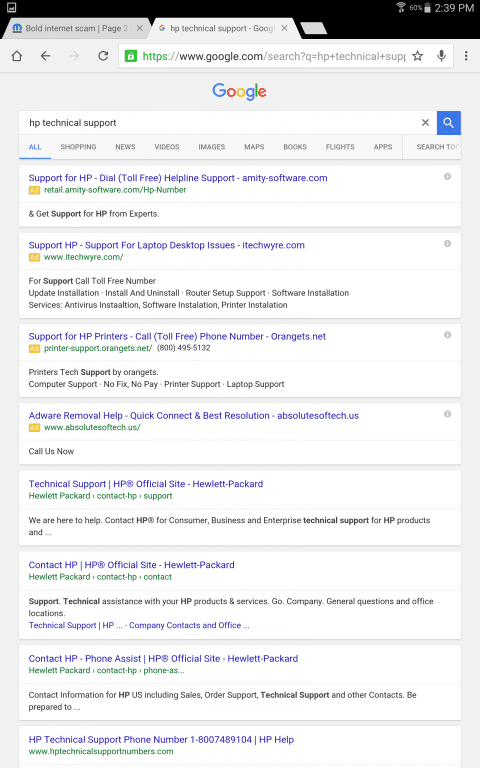Viewport: 480px width, 768px height.
Task: Switch to SHOPPING results
Action: pos(78,146)
